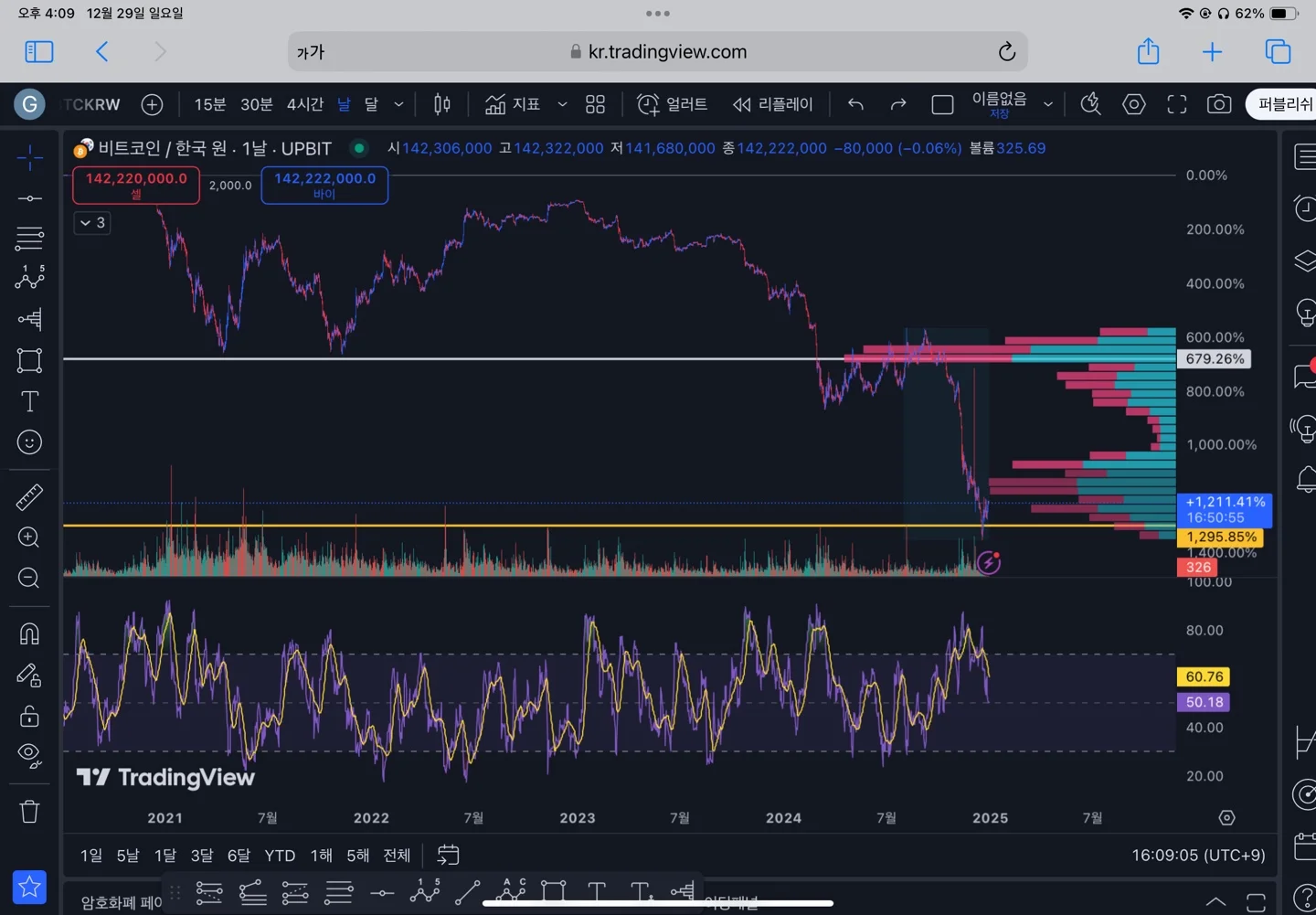The image size is (1316, 915).
Task: Select the Fibonacci retracement tool
Action: [29, 239]
